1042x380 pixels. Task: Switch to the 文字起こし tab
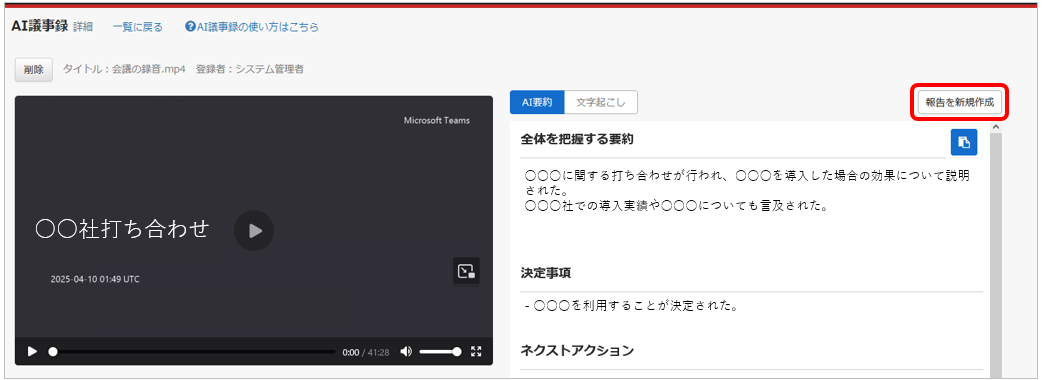coord(600,102)
